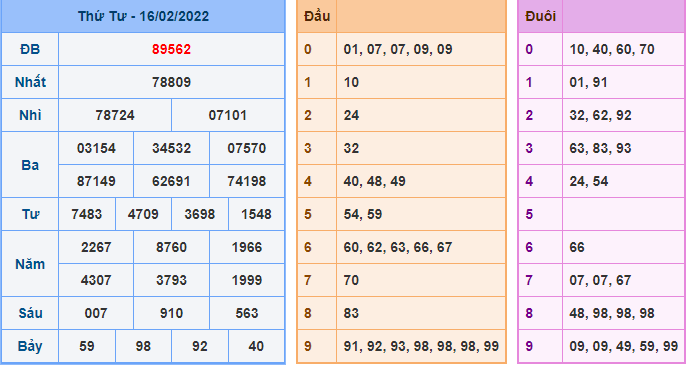Select second prize number 07101
The image size is (686, 365).
click(228, 116)
